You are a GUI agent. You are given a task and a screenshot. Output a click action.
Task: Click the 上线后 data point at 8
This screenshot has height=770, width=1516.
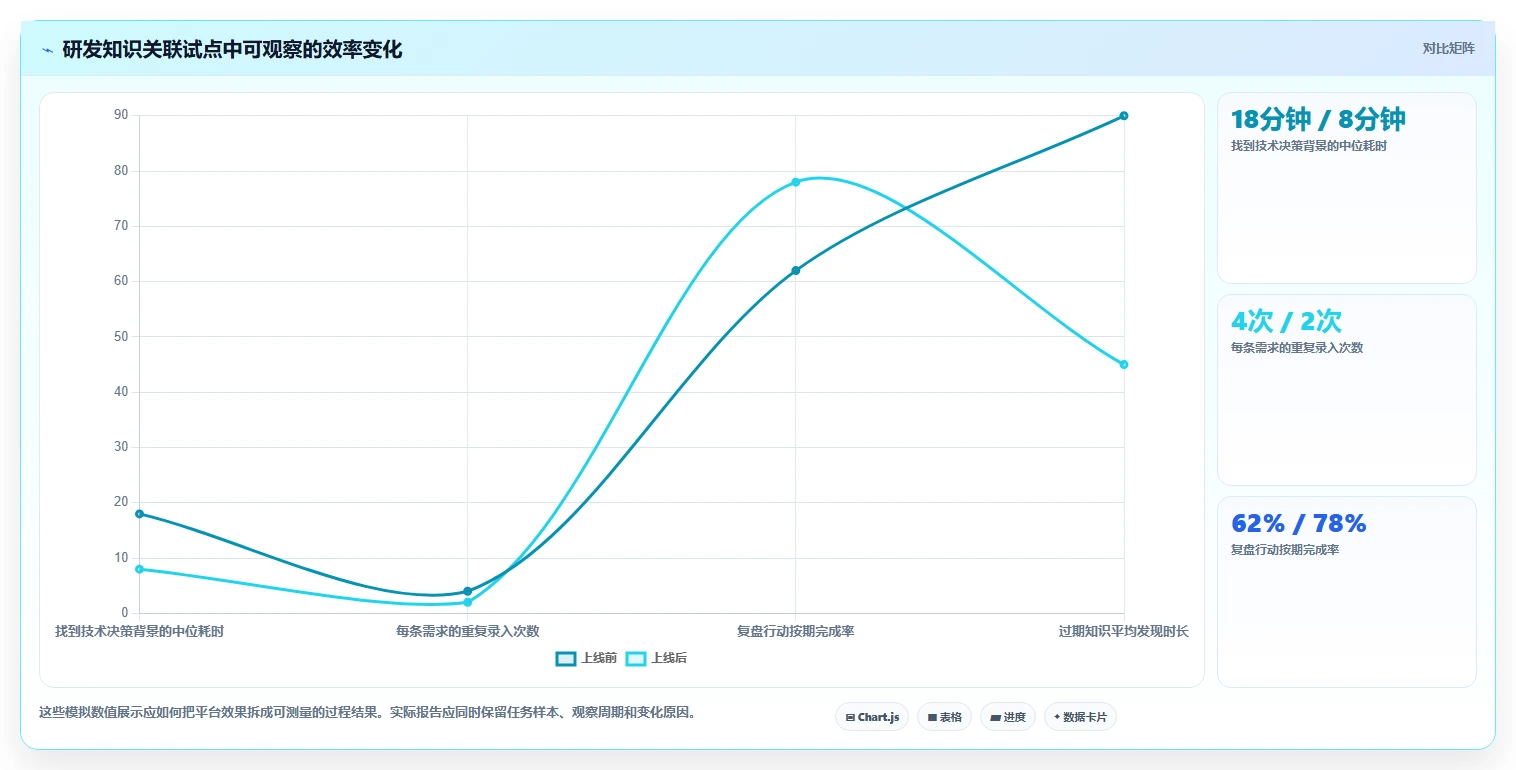pyautogui.click(x=139, y=569)
